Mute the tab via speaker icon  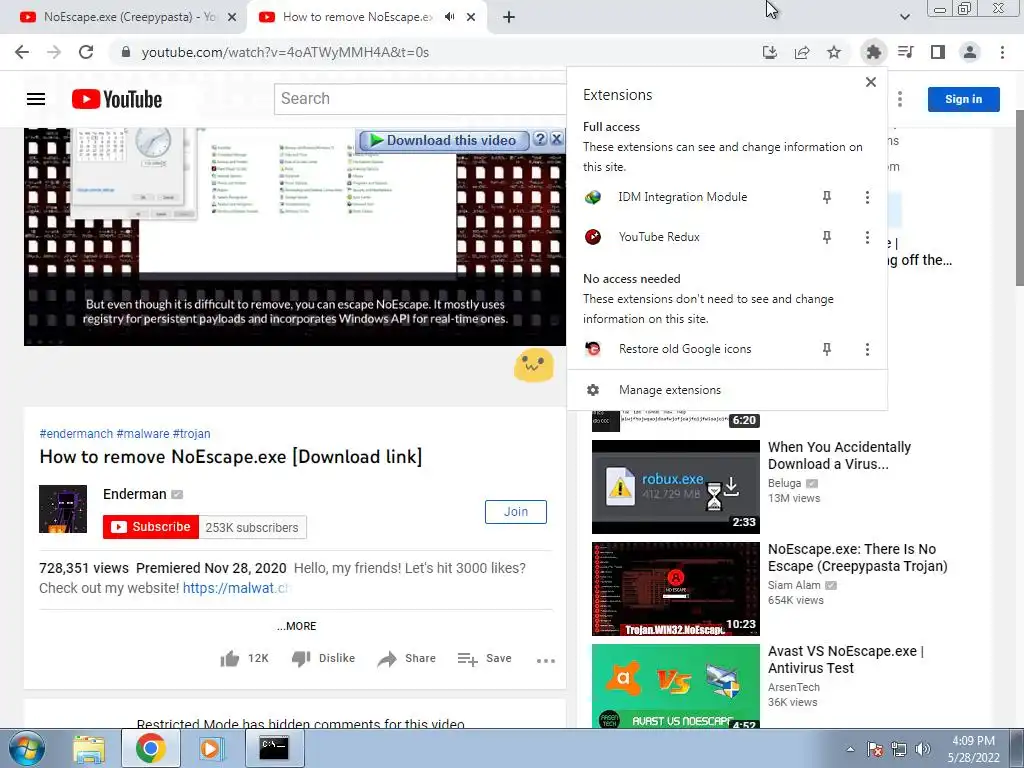tap(449, 17)
